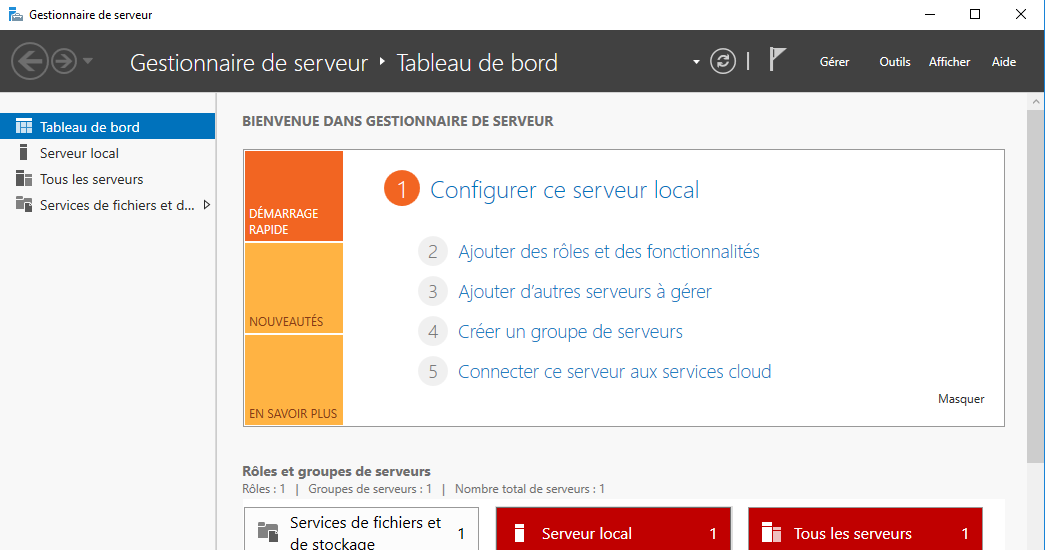Click the vertical scrollbar thumb

tap(1036, 287)
